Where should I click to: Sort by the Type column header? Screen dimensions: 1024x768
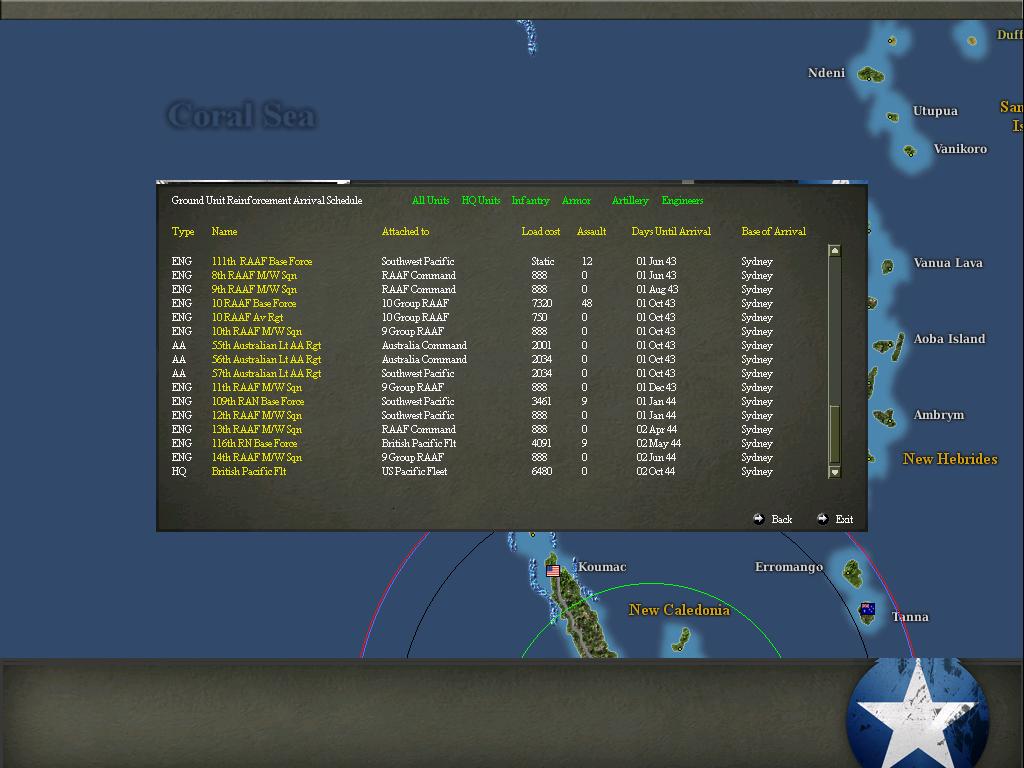[183, 231]
